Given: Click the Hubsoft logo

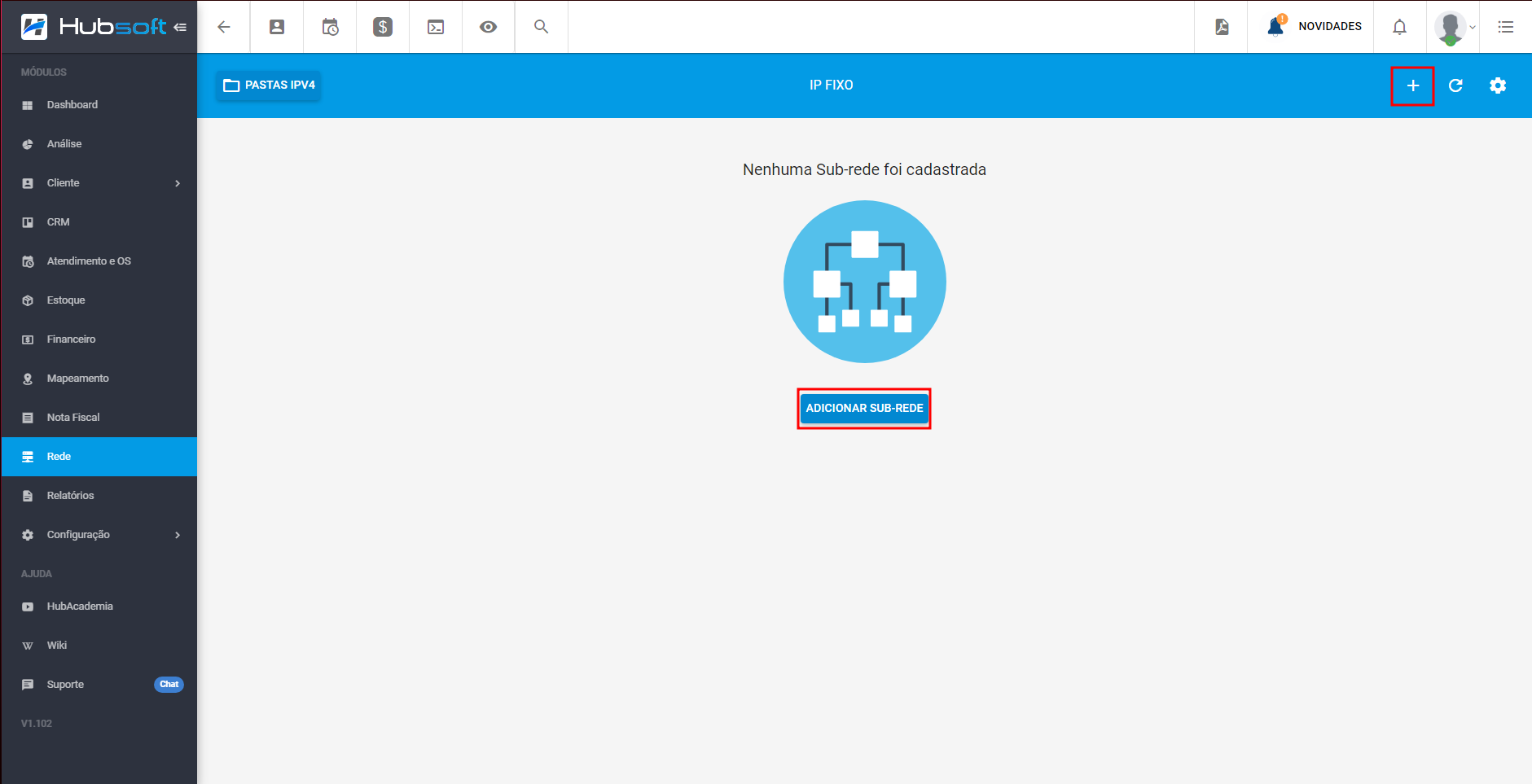Looking at the screenshot, I should click(94, 27).
